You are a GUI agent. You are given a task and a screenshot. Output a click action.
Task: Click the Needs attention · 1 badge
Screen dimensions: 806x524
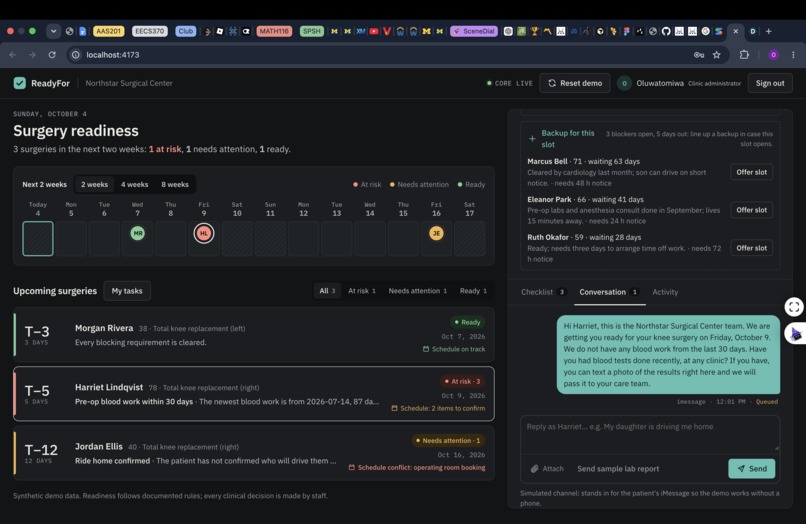pyautogui.click(x=448, y=441)
